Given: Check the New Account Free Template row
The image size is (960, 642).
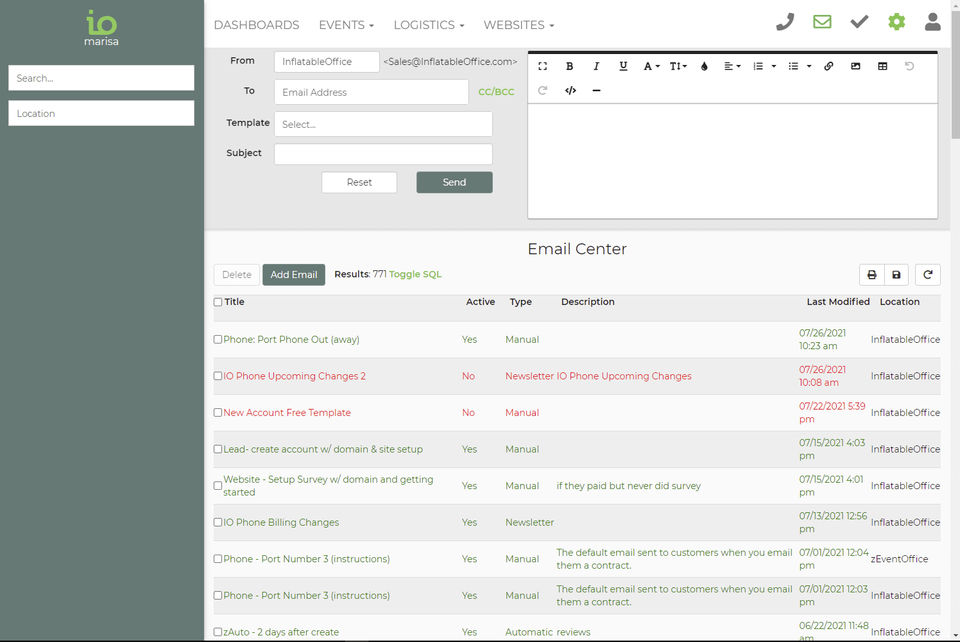Looking at the screenshot, I should 218,412.
